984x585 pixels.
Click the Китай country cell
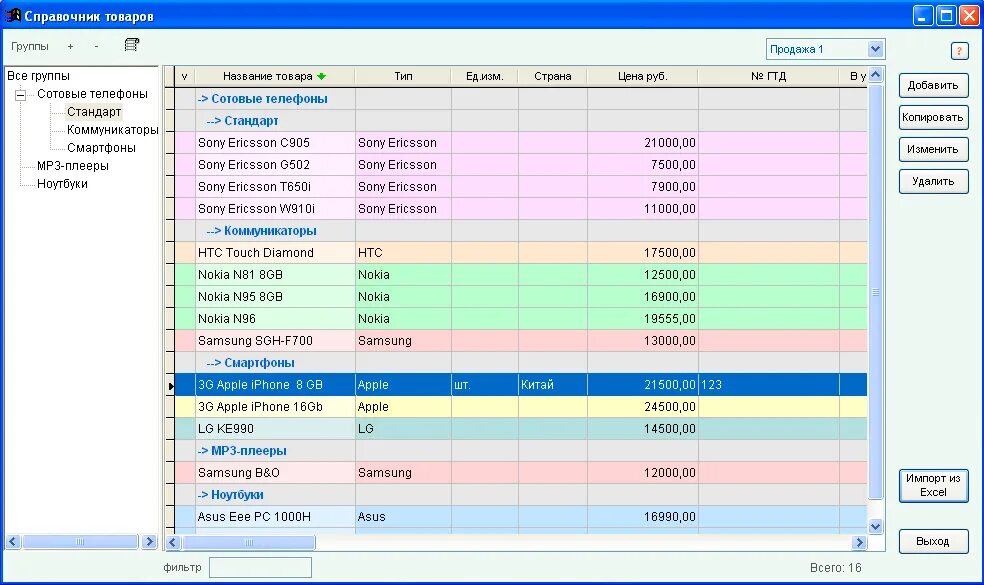pos(552,385)
